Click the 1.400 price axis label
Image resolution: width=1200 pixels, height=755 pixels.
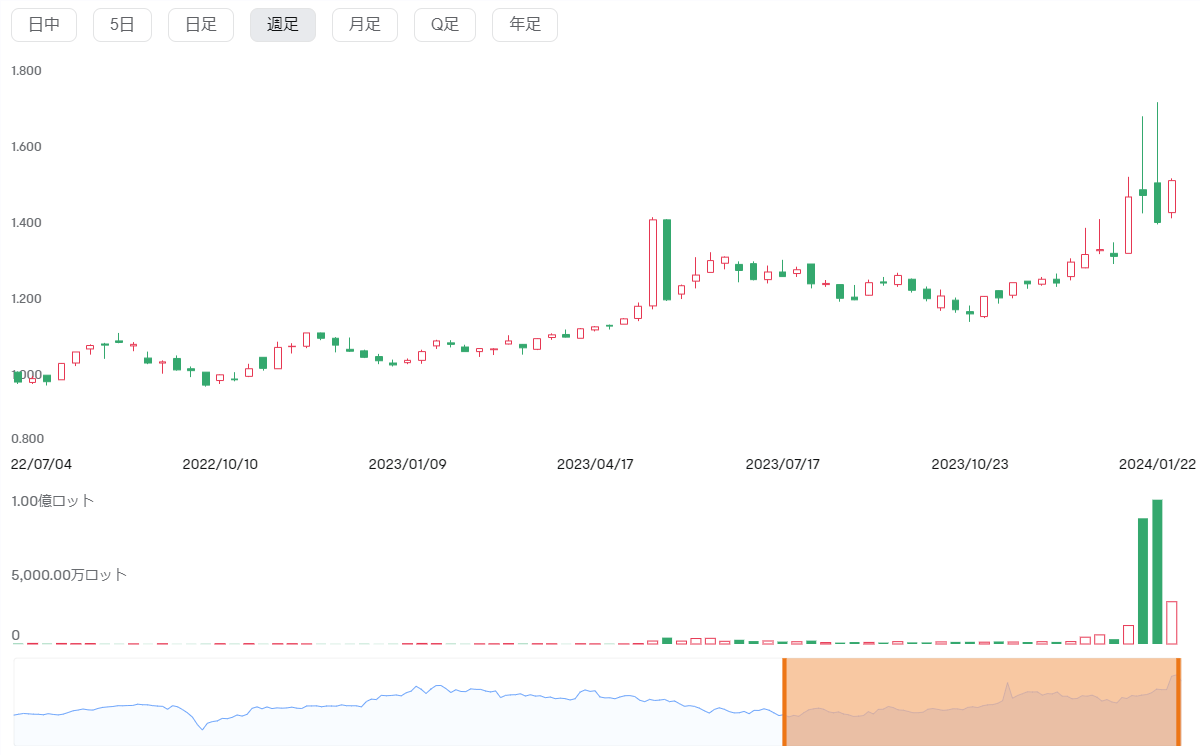click(26, 223)
